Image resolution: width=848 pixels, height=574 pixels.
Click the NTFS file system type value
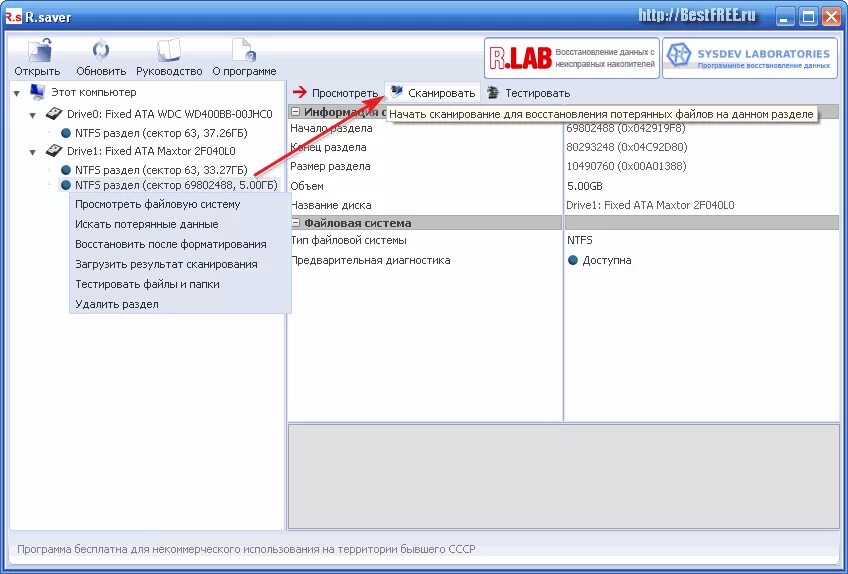tap(580, 240)
